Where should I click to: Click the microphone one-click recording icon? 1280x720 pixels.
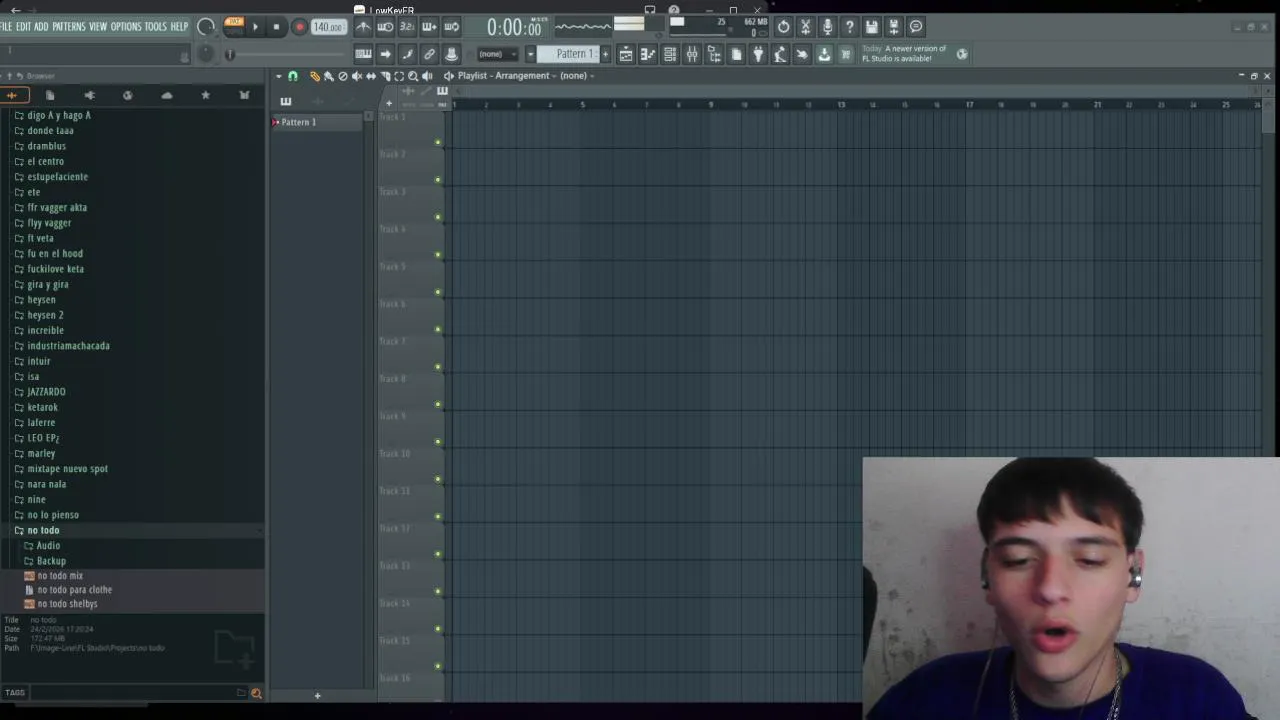(x=827, y=27)
